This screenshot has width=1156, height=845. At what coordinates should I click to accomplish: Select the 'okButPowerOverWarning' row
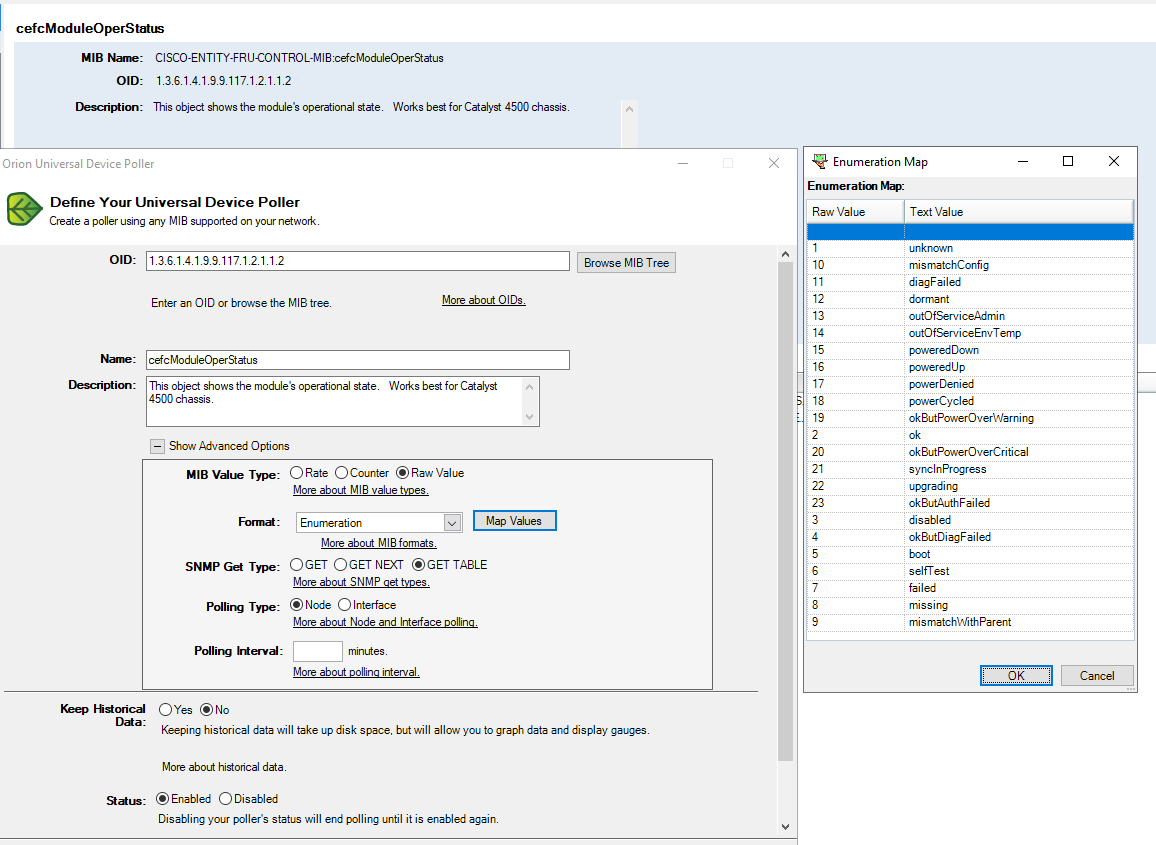[970, 417]
